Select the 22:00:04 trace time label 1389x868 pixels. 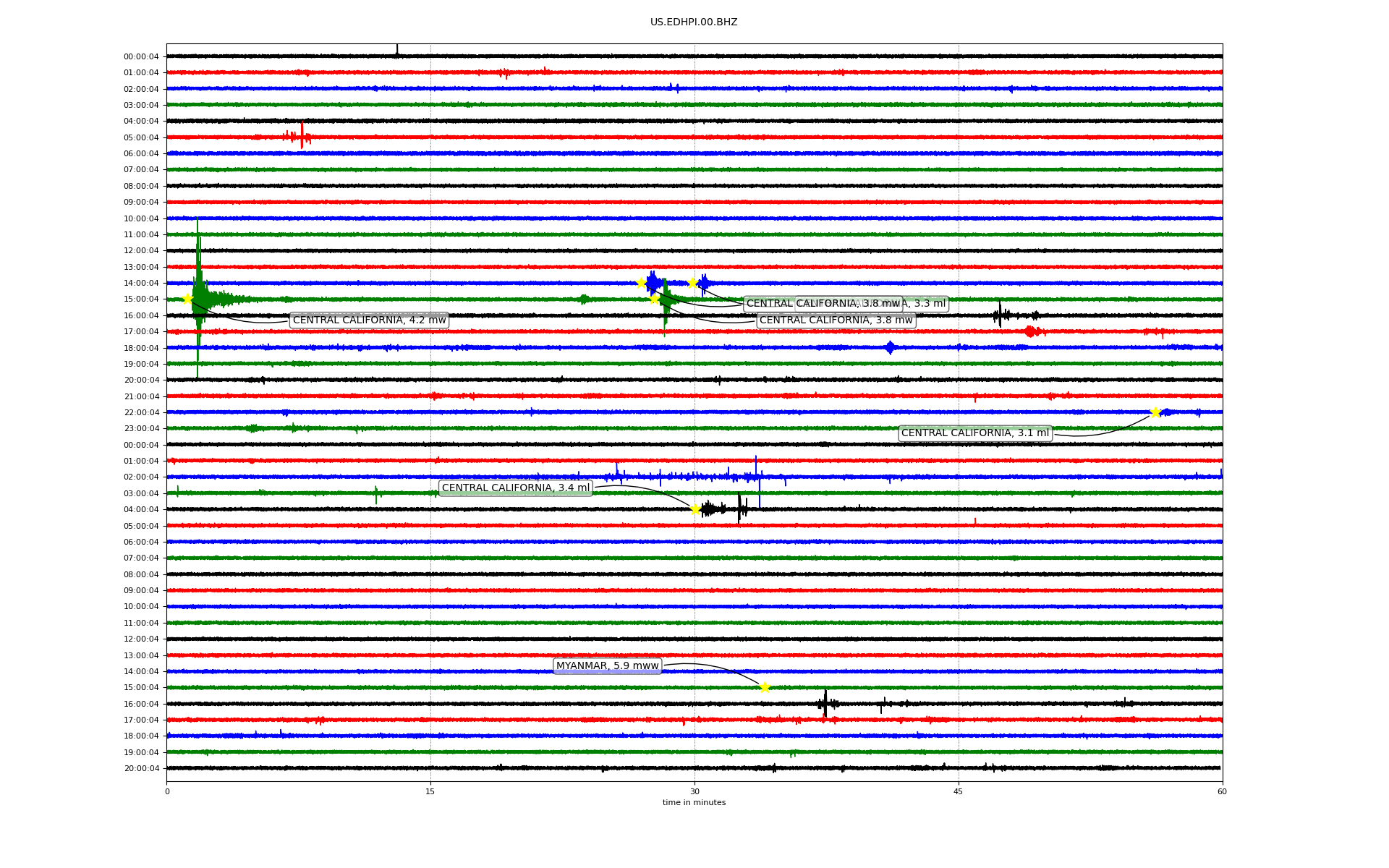tap(141, 413)
